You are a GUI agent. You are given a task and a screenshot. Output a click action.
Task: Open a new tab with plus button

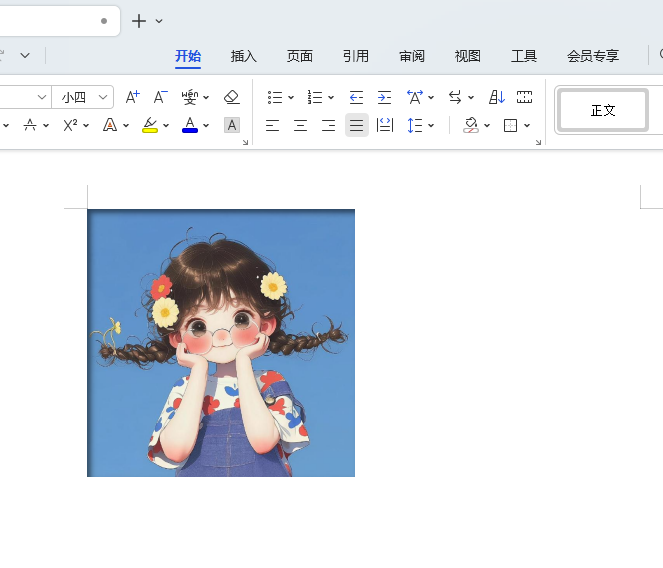point(139,21)
